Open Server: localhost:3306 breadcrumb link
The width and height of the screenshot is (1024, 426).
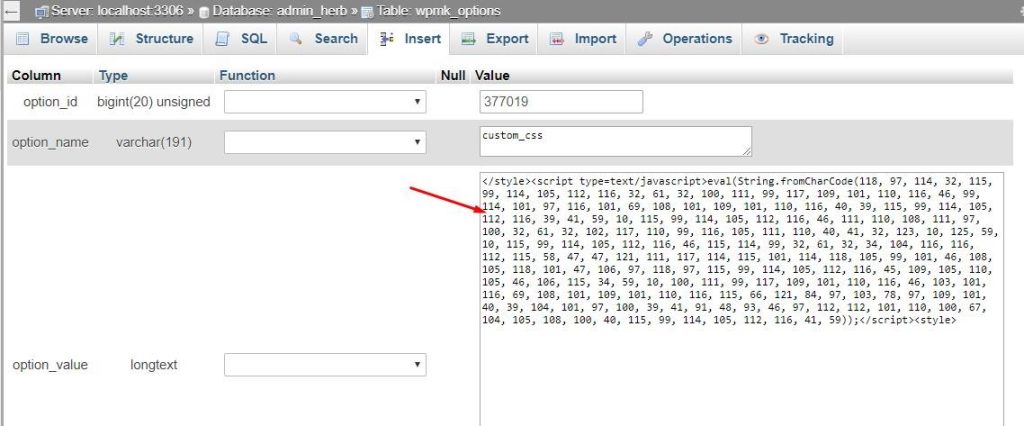(x=117, y=11)
